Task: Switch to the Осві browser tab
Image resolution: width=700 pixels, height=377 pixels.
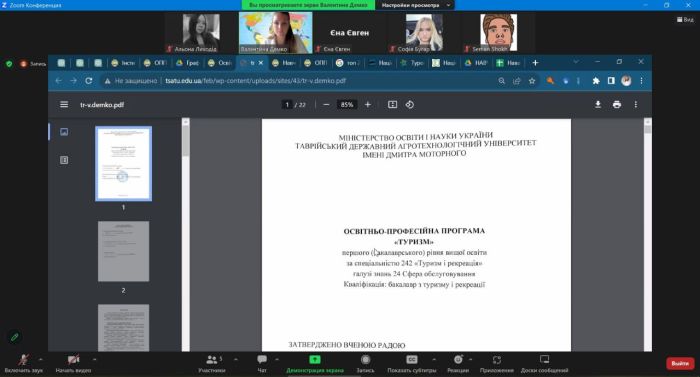Action: [x=220, y=63]
